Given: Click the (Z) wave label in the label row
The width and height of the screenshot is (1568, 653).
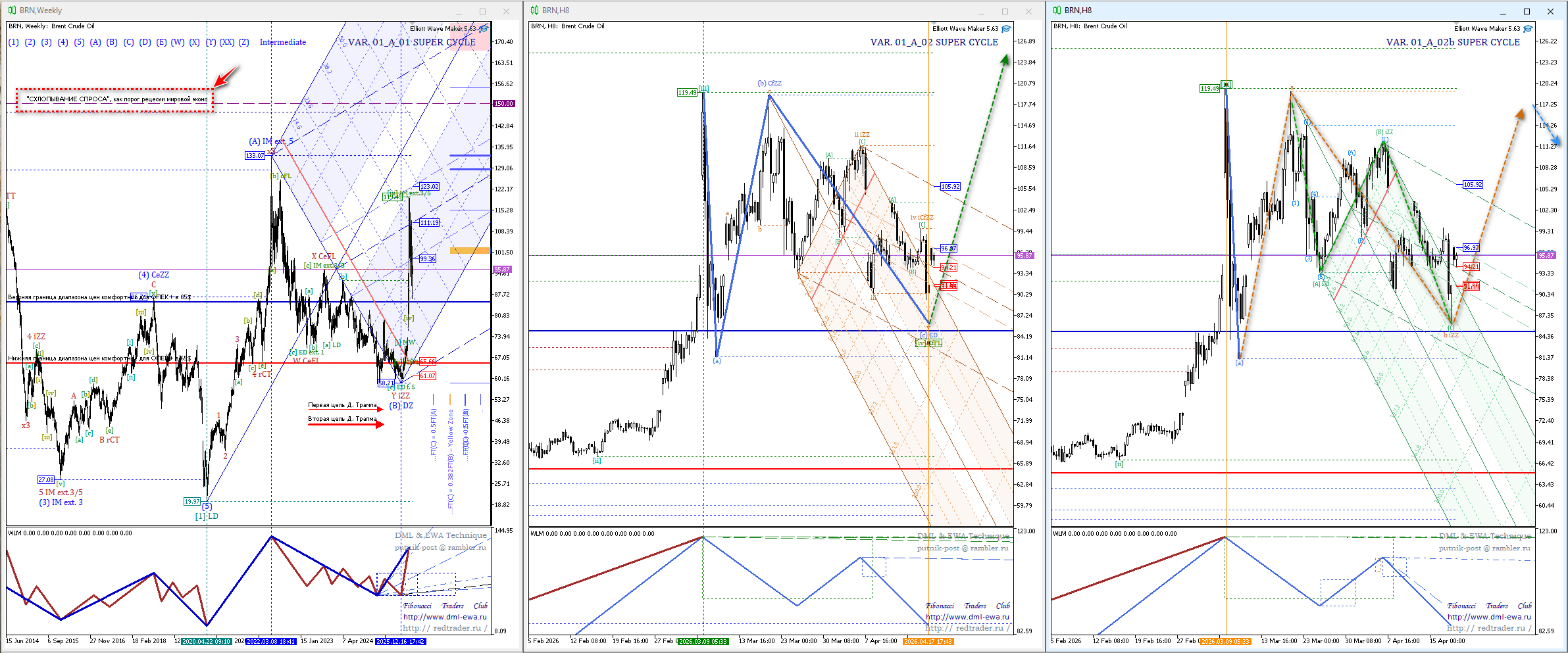Looking at the screenshot, I should tap(243, 42).
